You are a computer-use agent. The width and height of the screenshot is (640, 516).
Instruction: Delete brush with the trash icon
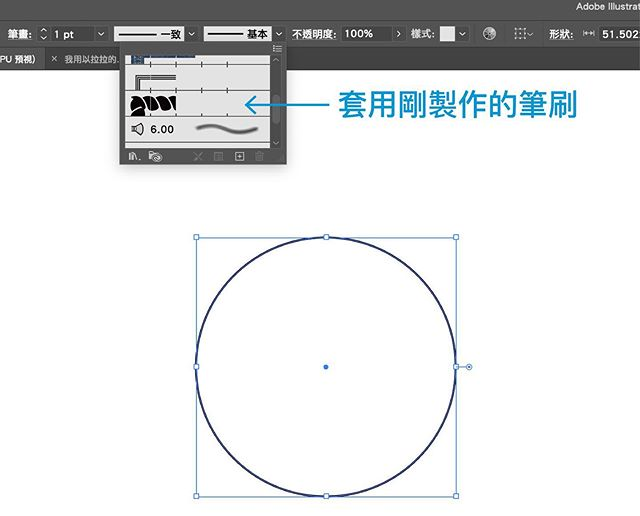(260, 156)
